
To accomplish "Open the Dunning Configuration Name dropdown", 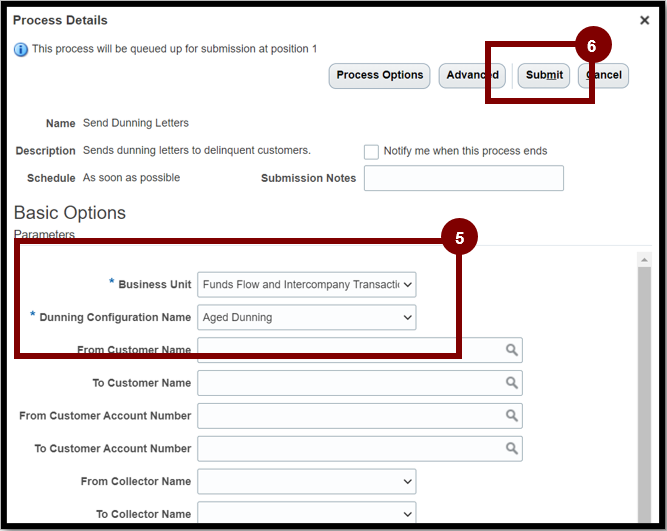I will pos(408,317).
